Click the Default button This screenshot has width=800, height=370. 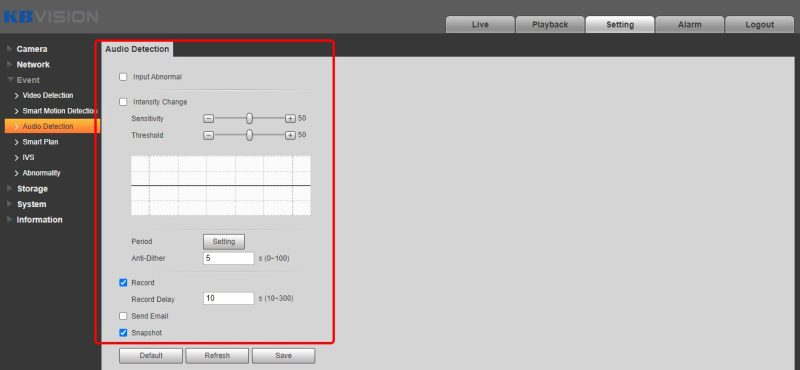[151, 356]
